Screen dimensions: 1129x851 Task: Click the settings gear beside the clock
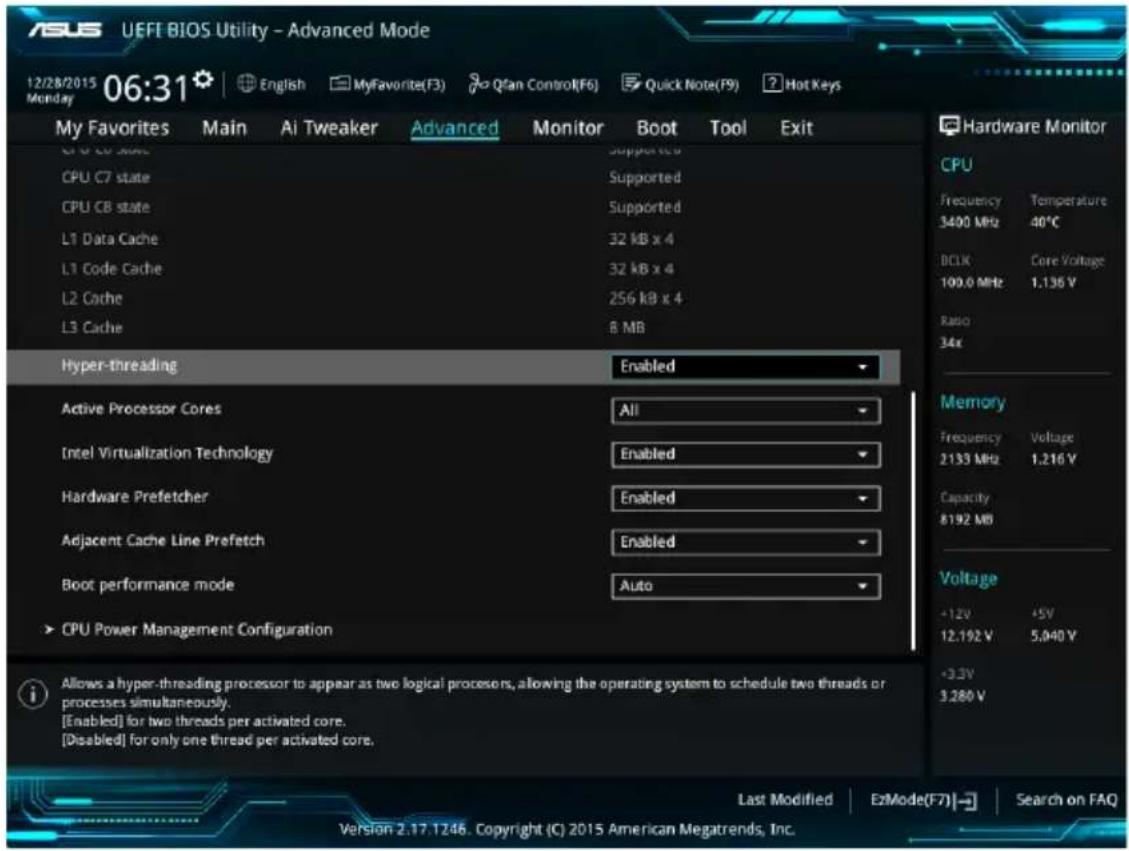pos(204,79)
